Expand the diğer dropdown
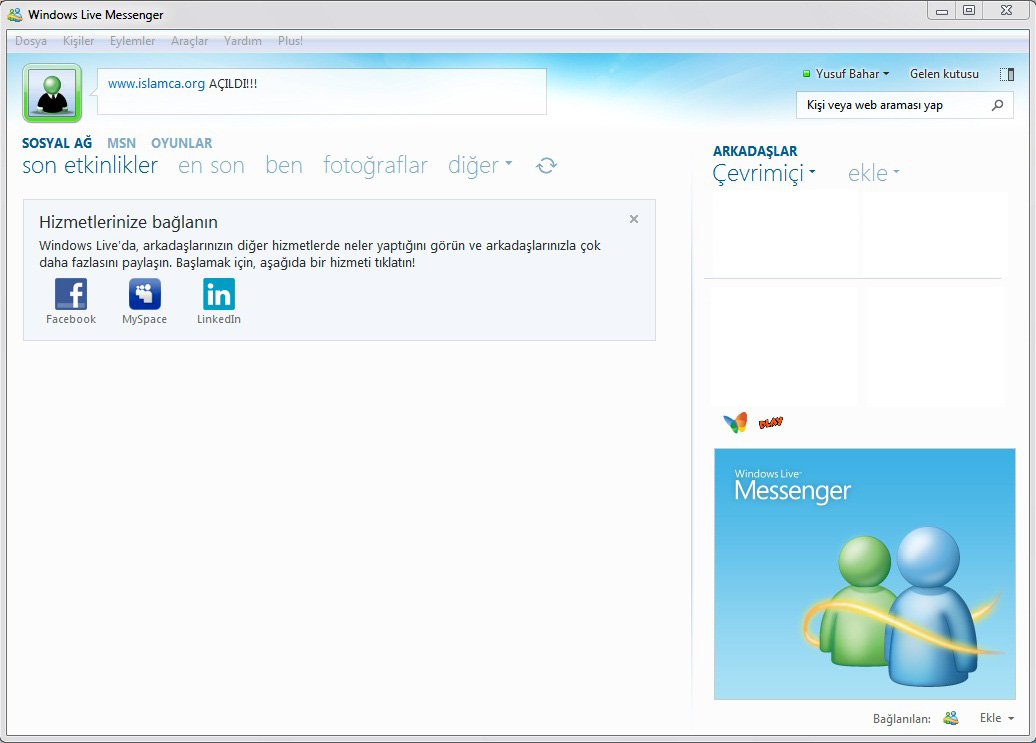Viewport: 1036px width, 743px height. (480, 165)
